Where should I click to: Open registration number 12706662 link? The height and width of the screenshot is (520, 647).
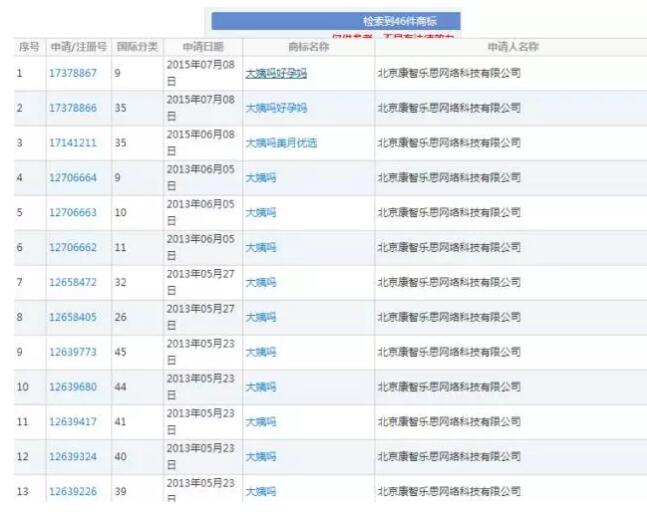tap(73, 248)
